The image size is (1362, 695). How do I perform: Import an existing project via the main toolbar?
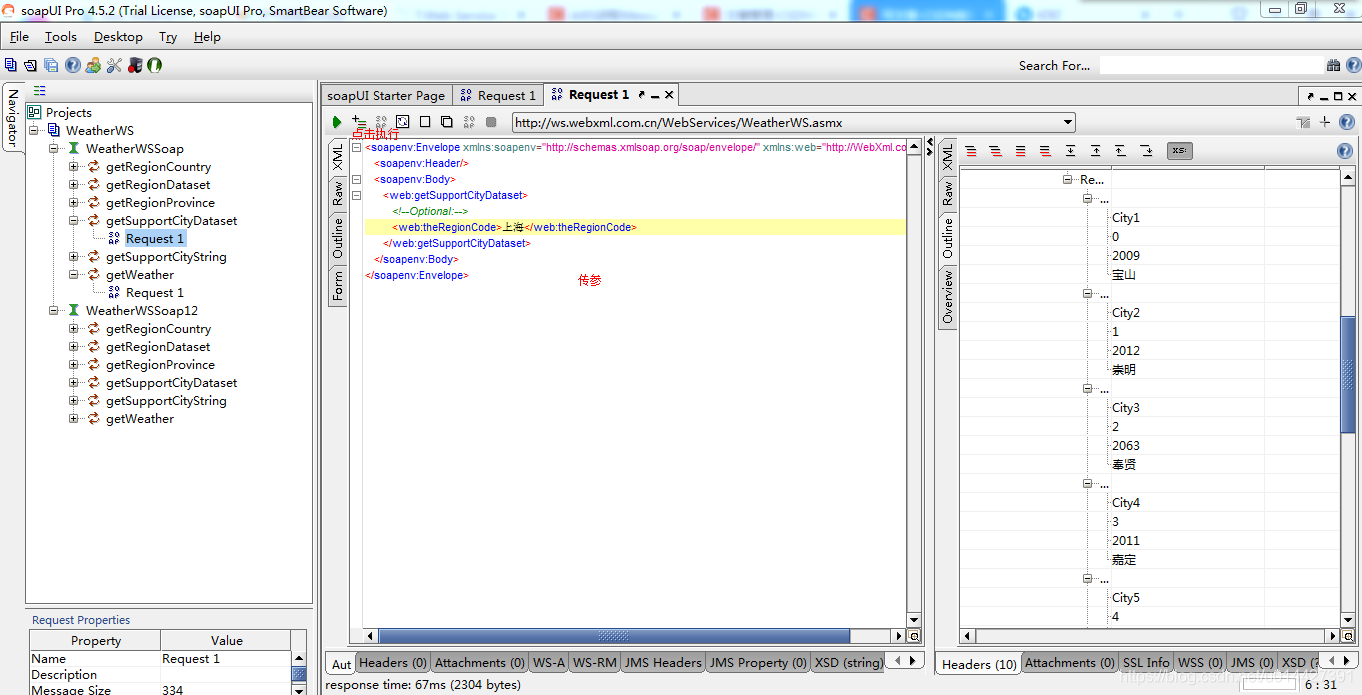30,65
